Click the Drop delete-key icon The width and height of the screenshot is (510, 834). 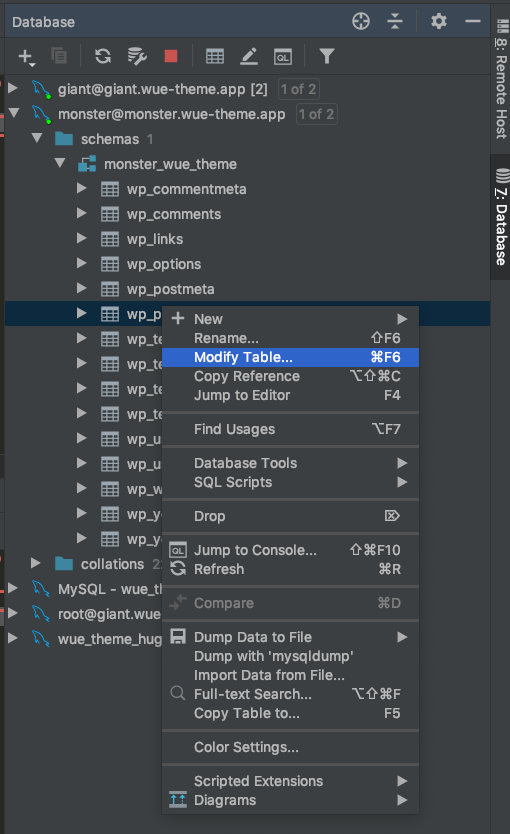click(392, 515)
